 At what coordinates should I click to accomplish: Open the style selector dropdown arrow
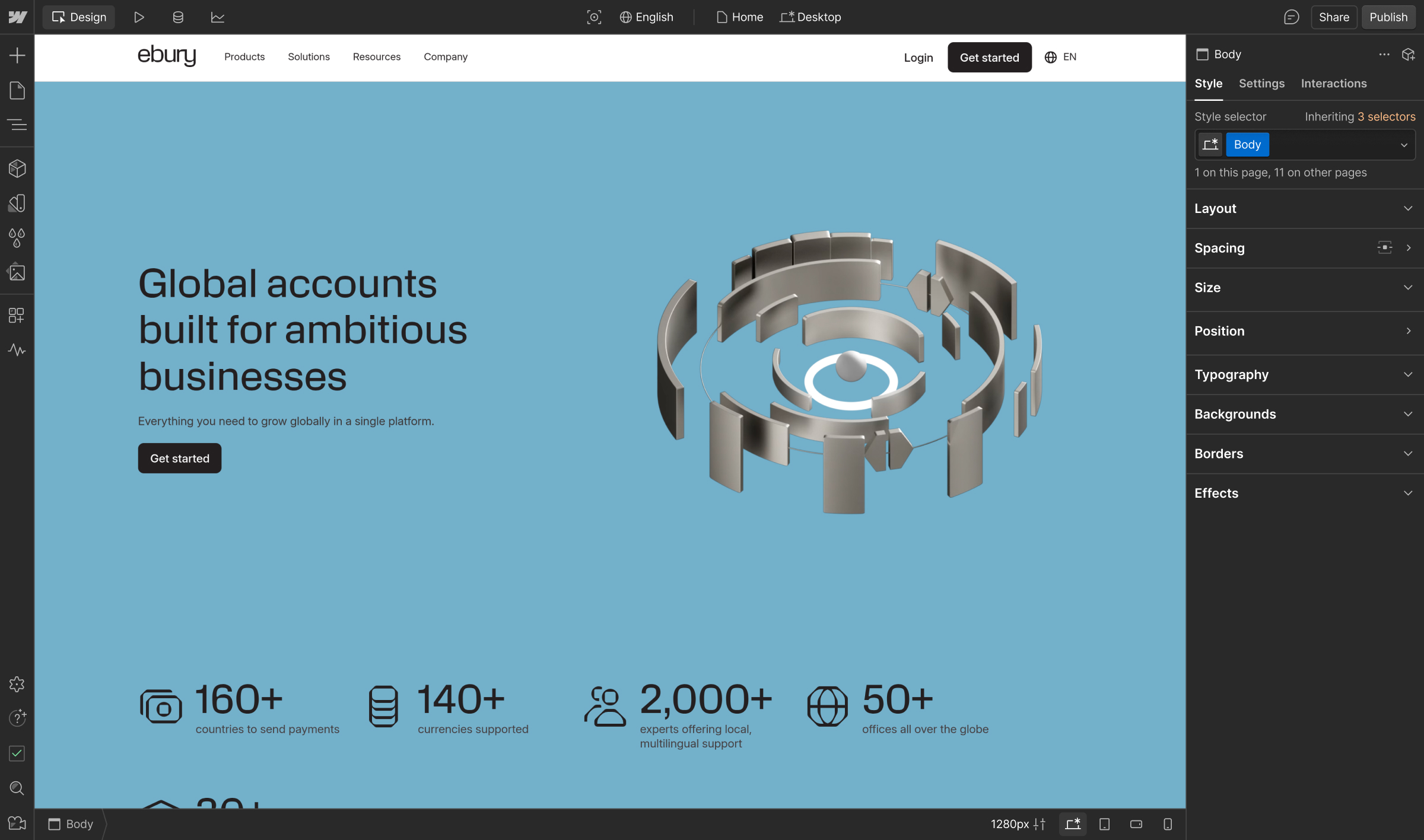(x=1404, y=145)
